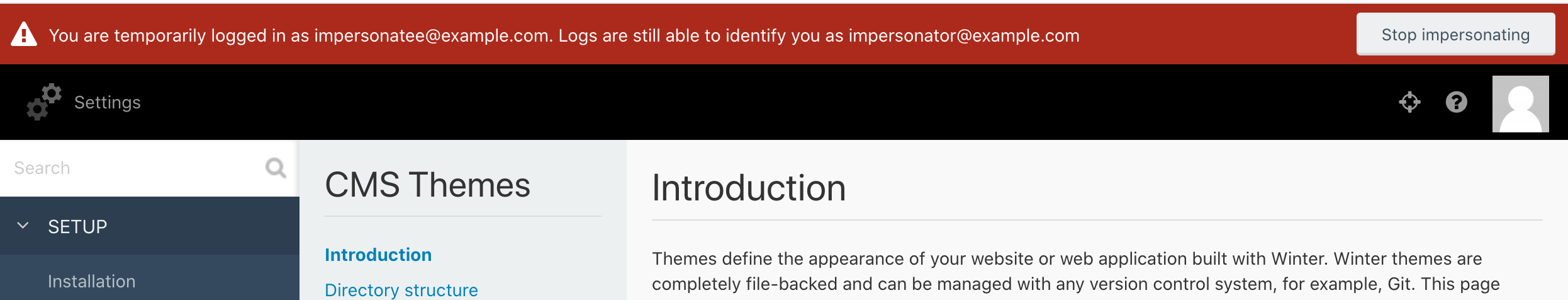Click the crosshair preview icon in the top bar
1568x300 pixels.
pos(1409,101)
